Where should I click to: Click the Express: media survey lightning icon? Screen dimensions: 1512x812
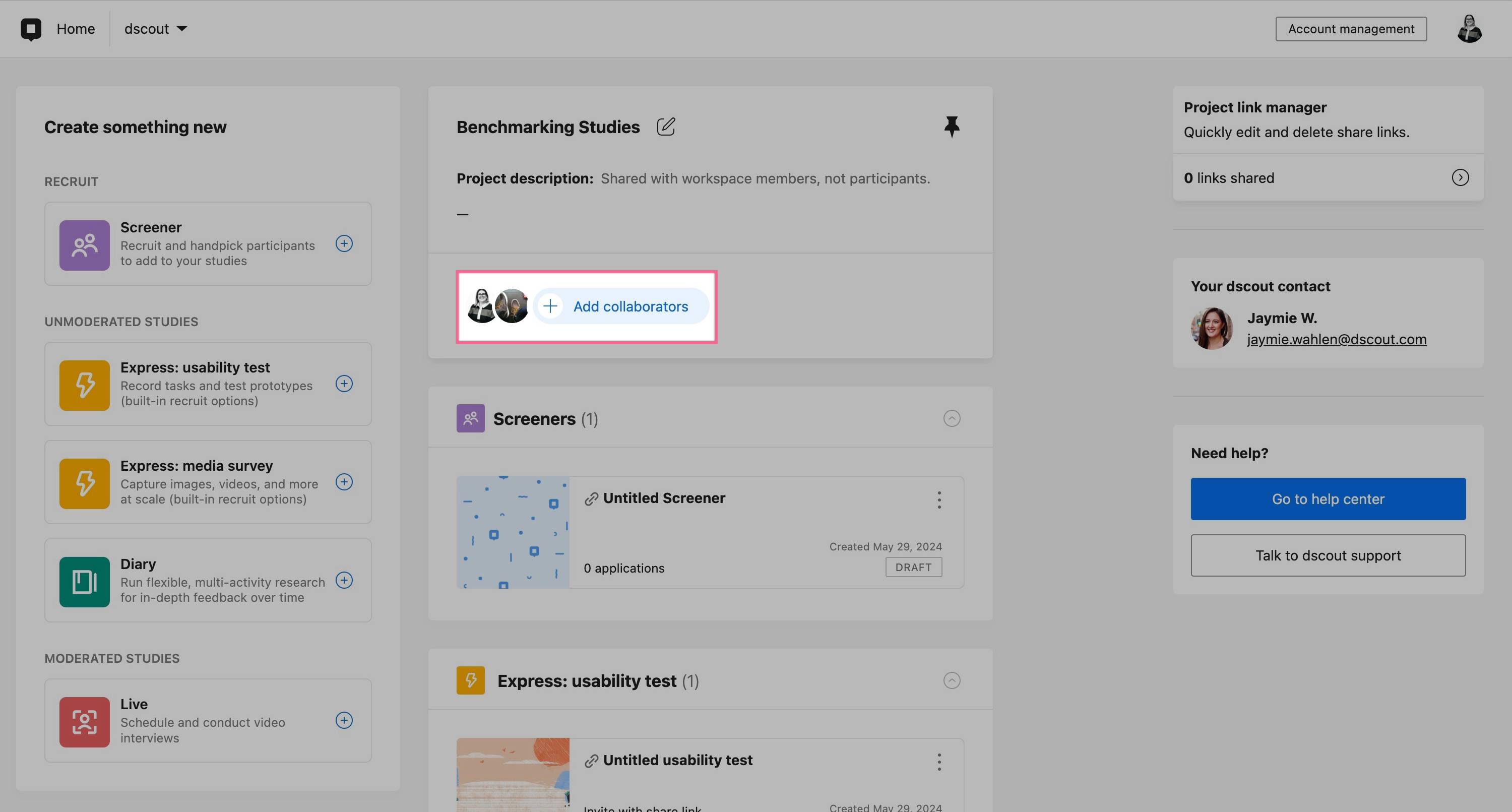85,484
